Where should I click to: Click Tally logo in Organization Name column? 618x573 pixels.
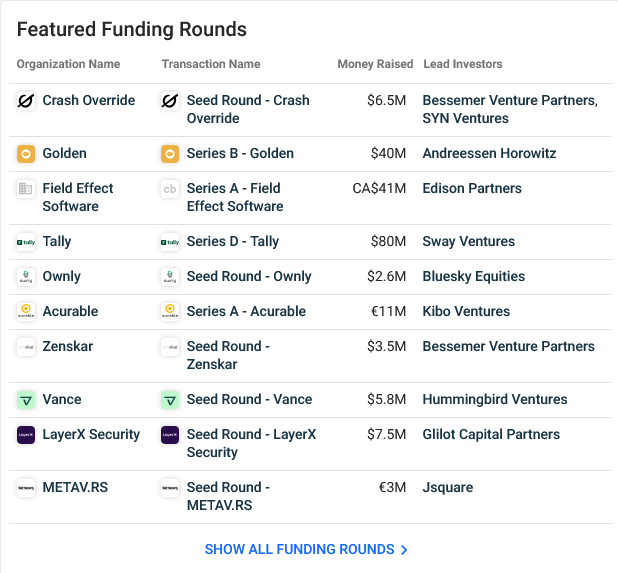26,242
